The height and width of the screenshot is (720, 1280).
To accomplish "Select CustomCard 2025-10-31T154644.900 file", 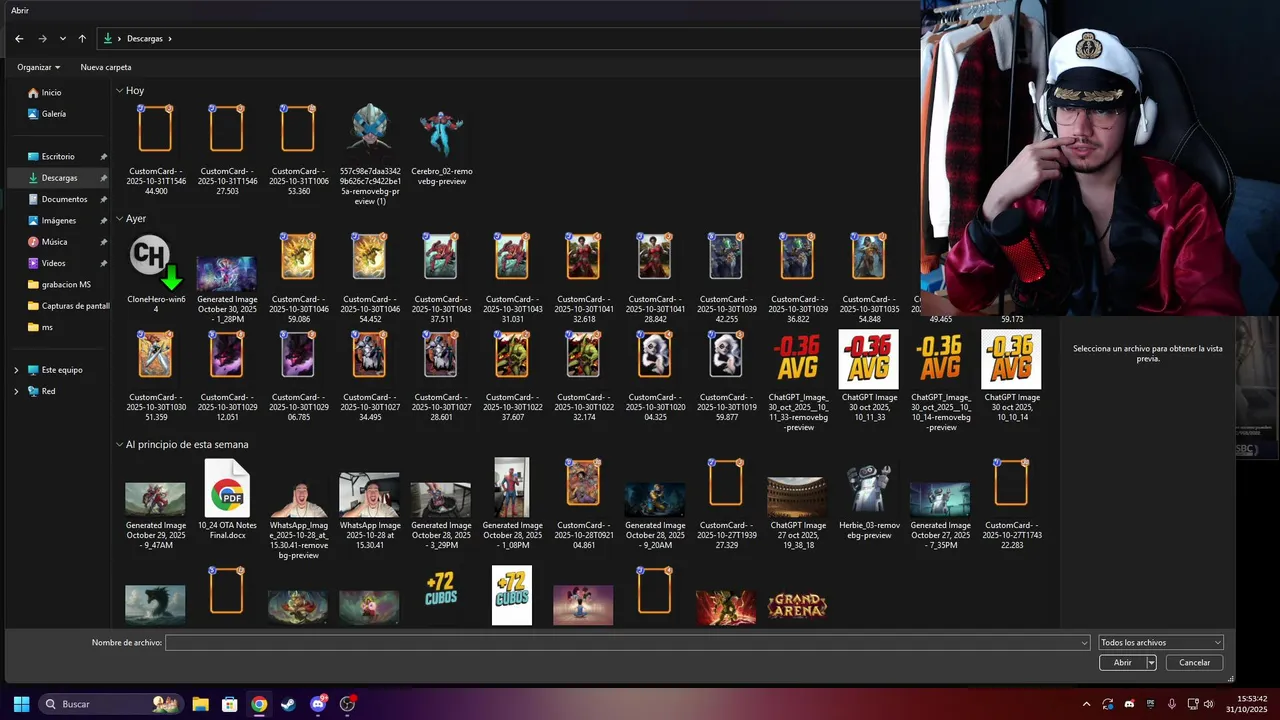I will tap(155, 148).
